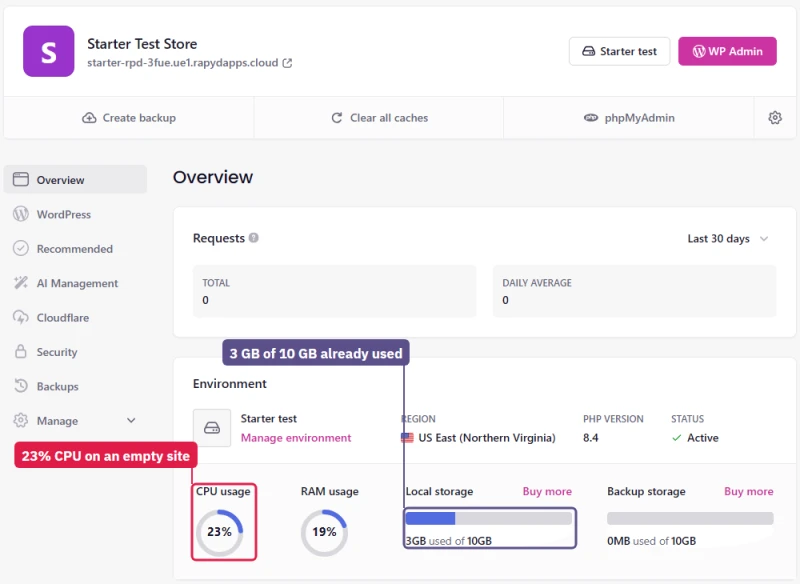This screenshot has height=584, width=800.
Task: Click the Starter test environment button
Action: click(619, 51)
